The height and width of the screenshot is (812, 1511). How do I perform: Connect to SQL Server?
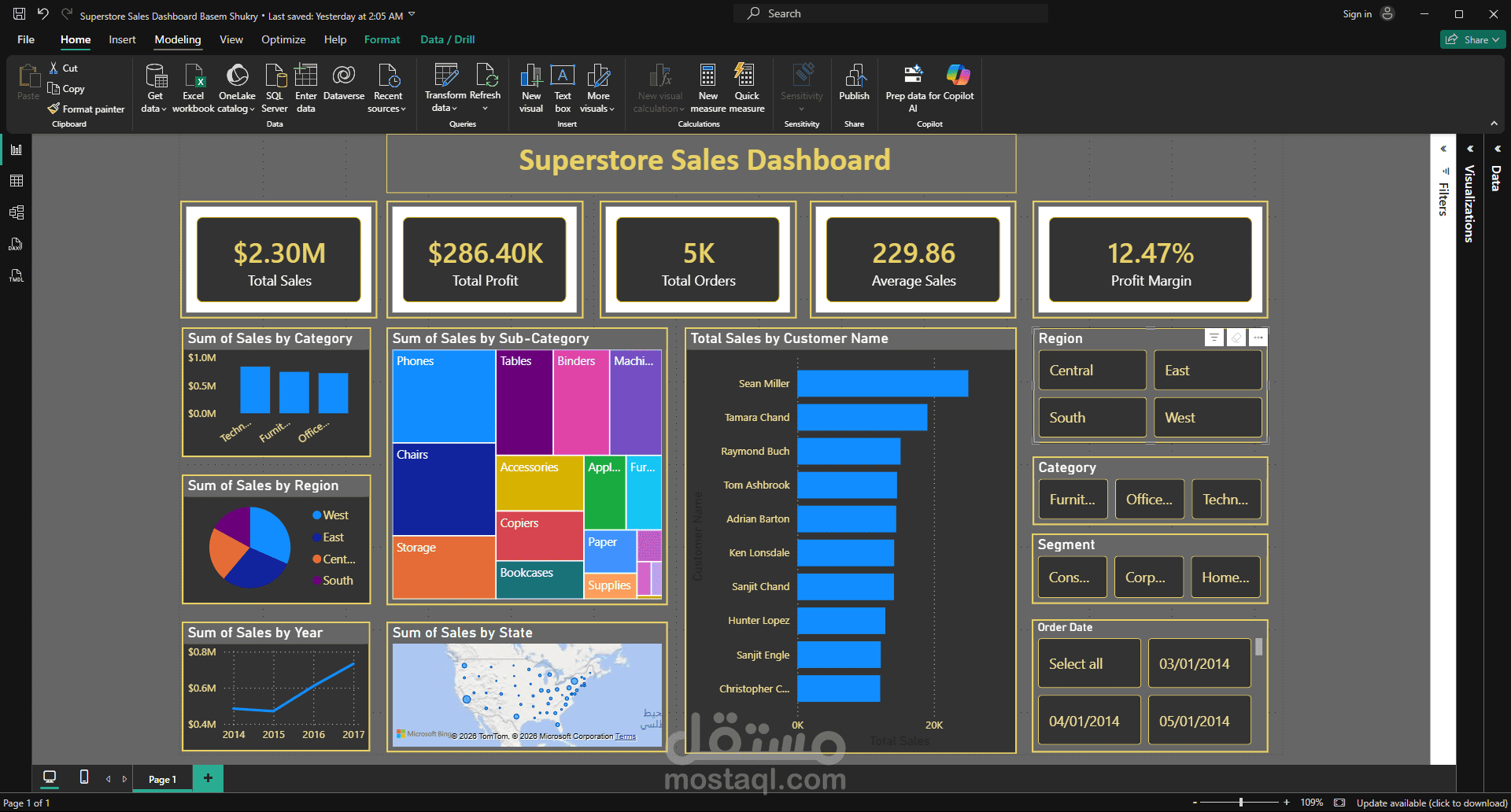[275, 88]
